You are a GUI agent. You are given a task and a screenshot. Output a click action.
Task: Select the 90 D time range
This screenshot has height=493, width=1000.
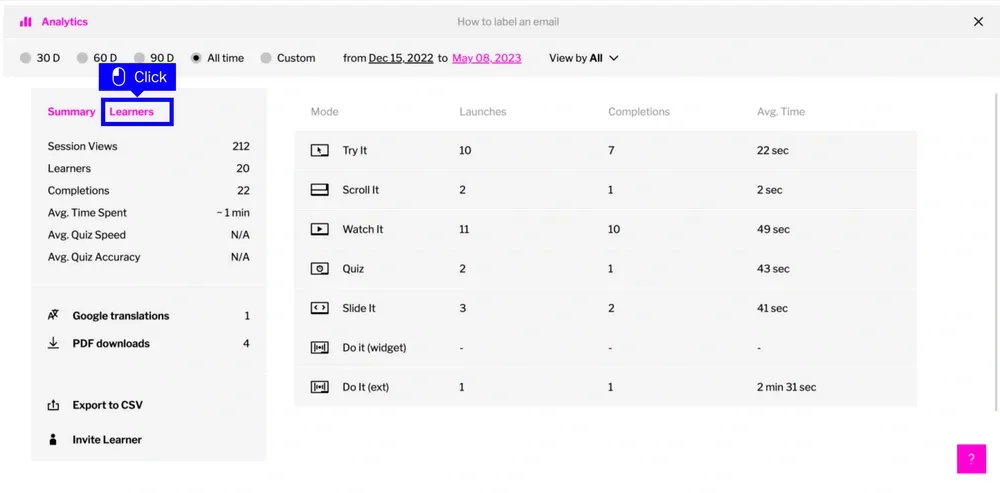tap(154, 58)
